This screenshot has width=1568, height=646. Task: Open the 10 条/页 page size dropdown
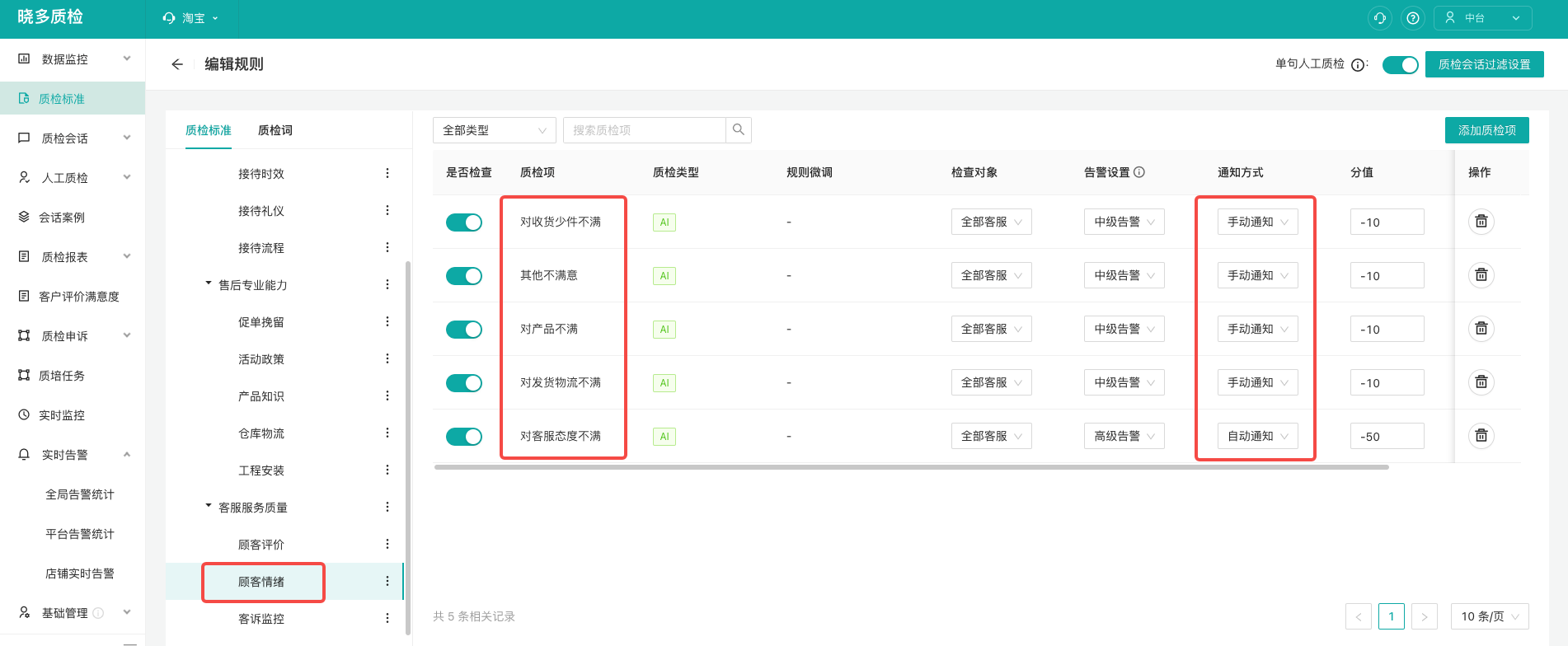(1490, 616)
